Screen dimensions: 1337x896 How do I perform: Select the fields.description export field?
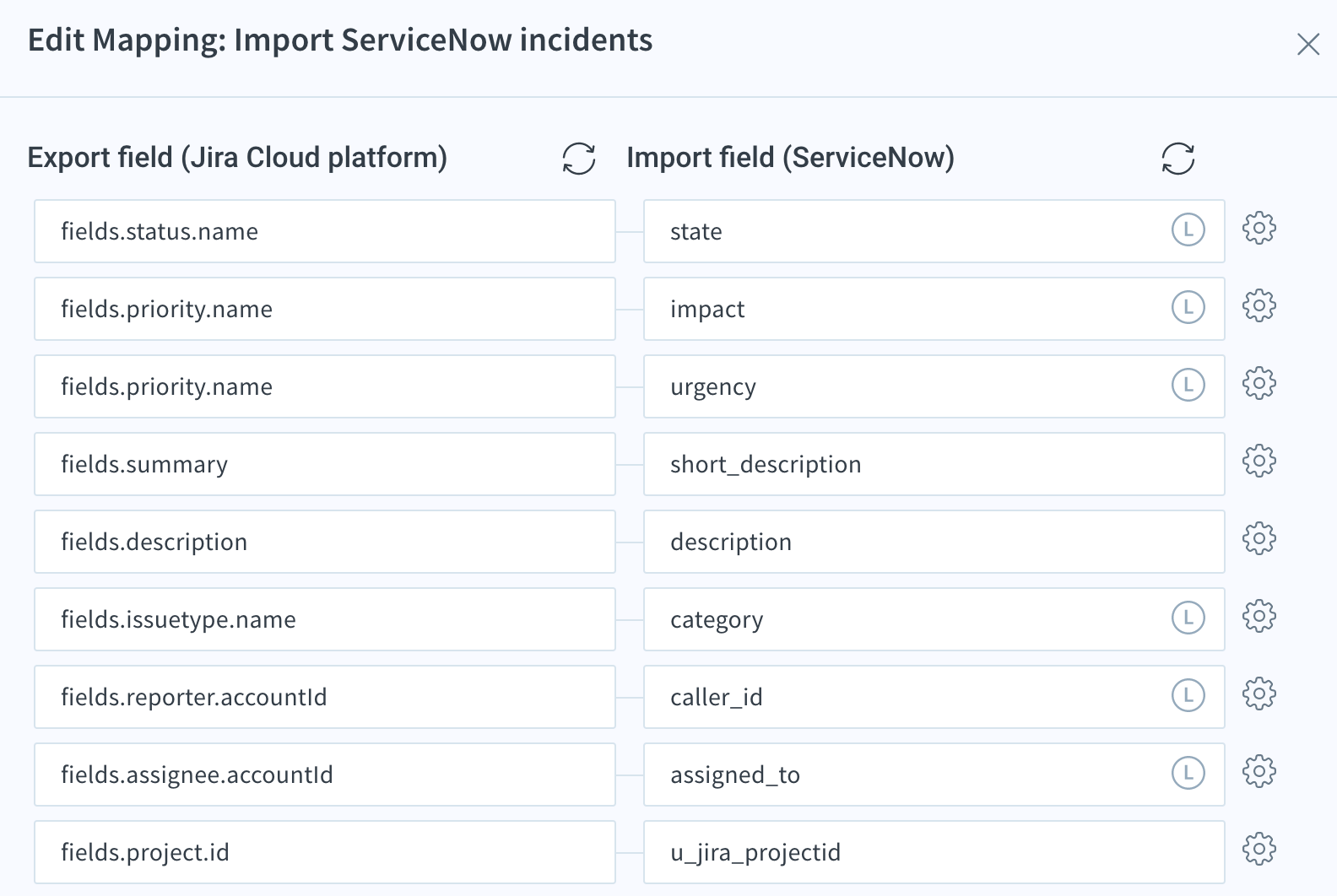tap(325, 542)
